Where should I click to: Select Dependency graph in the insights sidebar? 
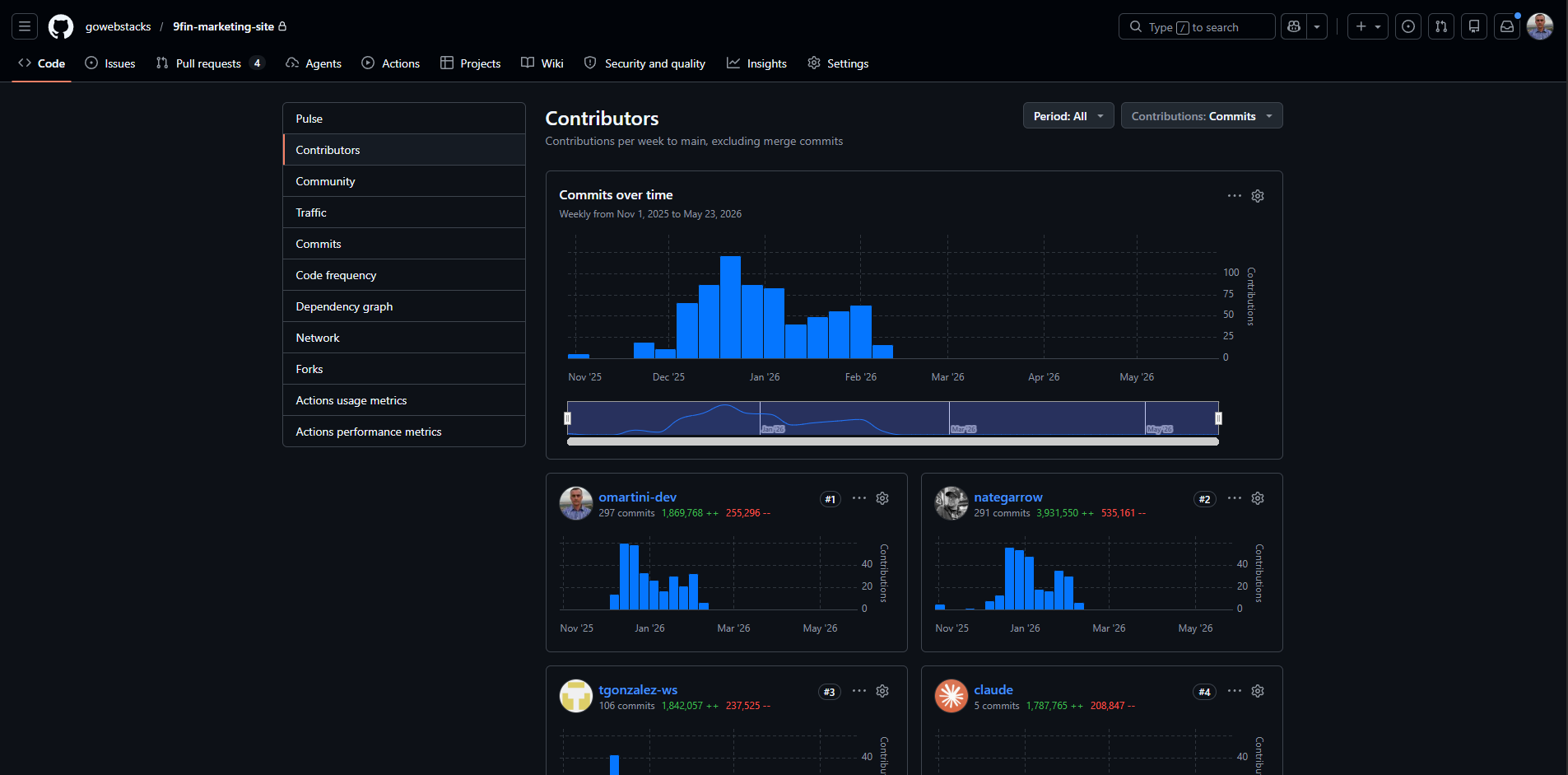[404, 306]
